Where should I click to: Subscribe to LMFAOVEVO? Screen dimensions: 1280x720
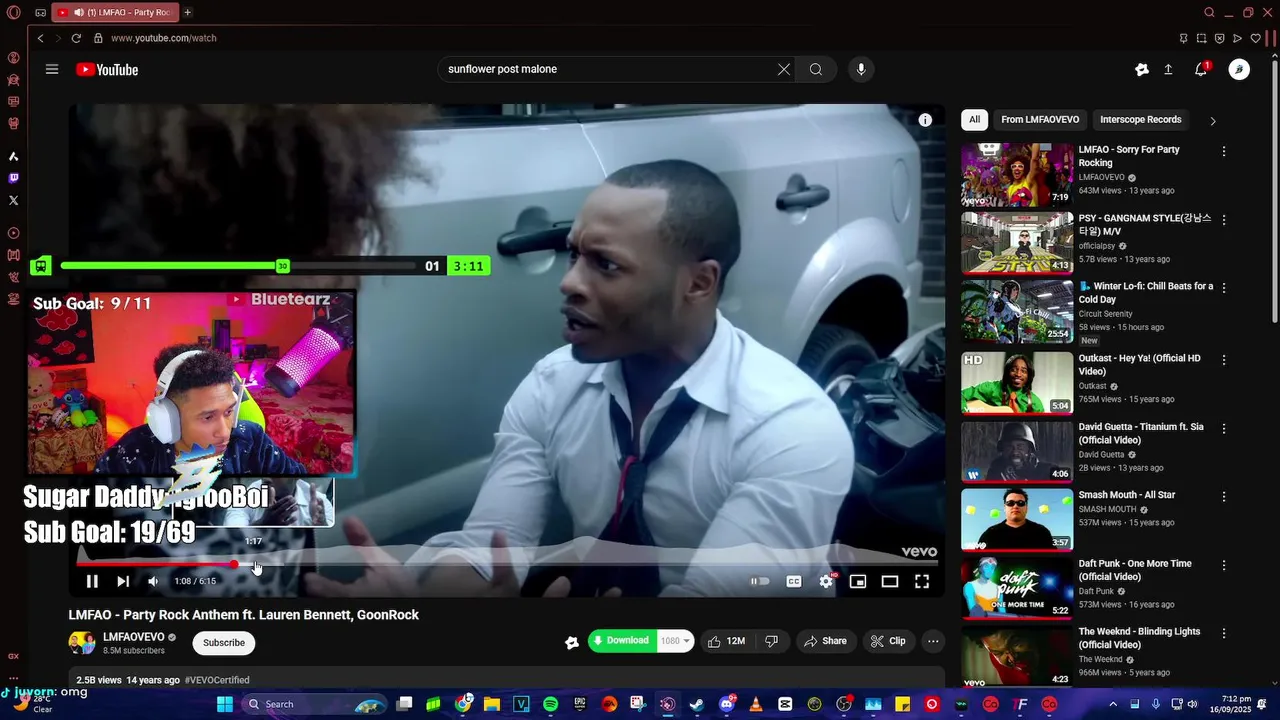[x=224, y=642]
